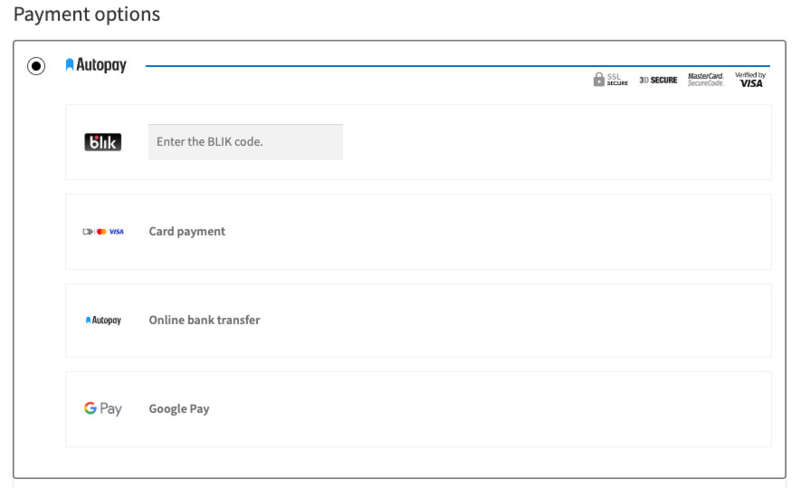
Task: Click the small Autopay logo in bank transfer row
Action: tap(103, 320)
